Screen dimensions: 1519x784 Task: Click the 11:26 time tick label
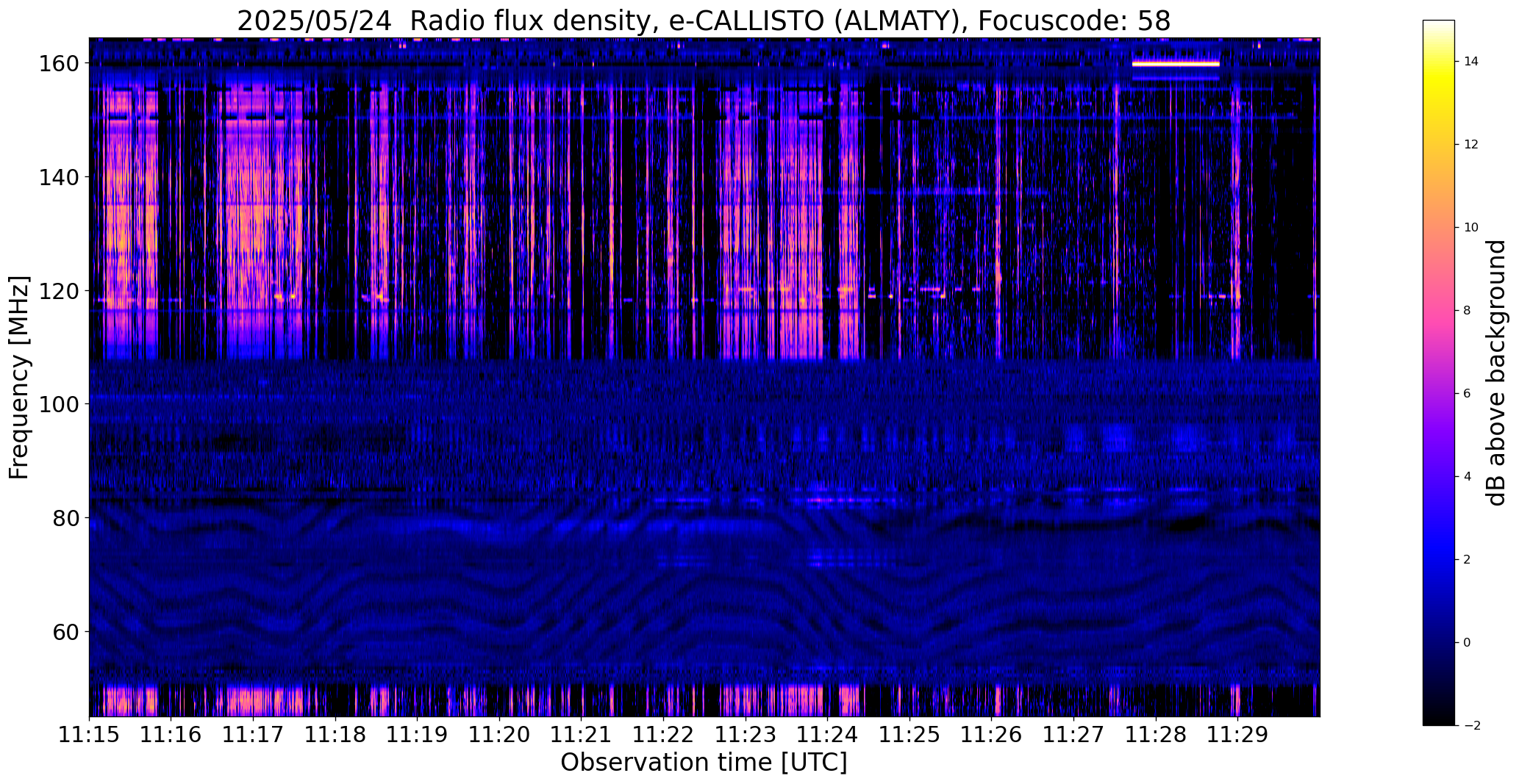pos(991,735)
